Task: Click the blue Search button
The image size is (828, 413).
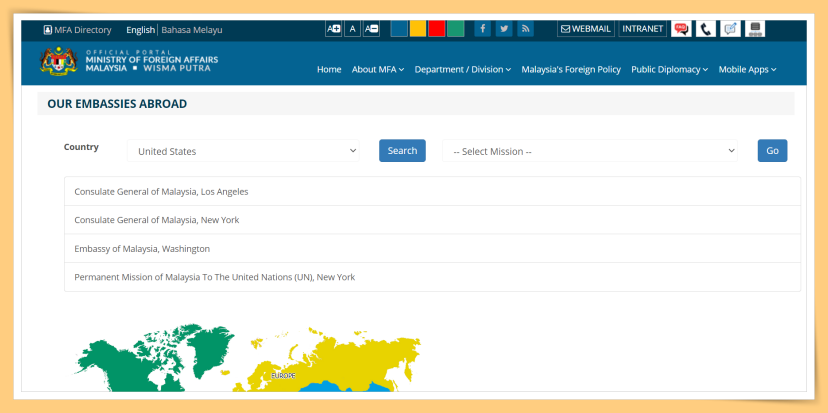Action: 402,151
